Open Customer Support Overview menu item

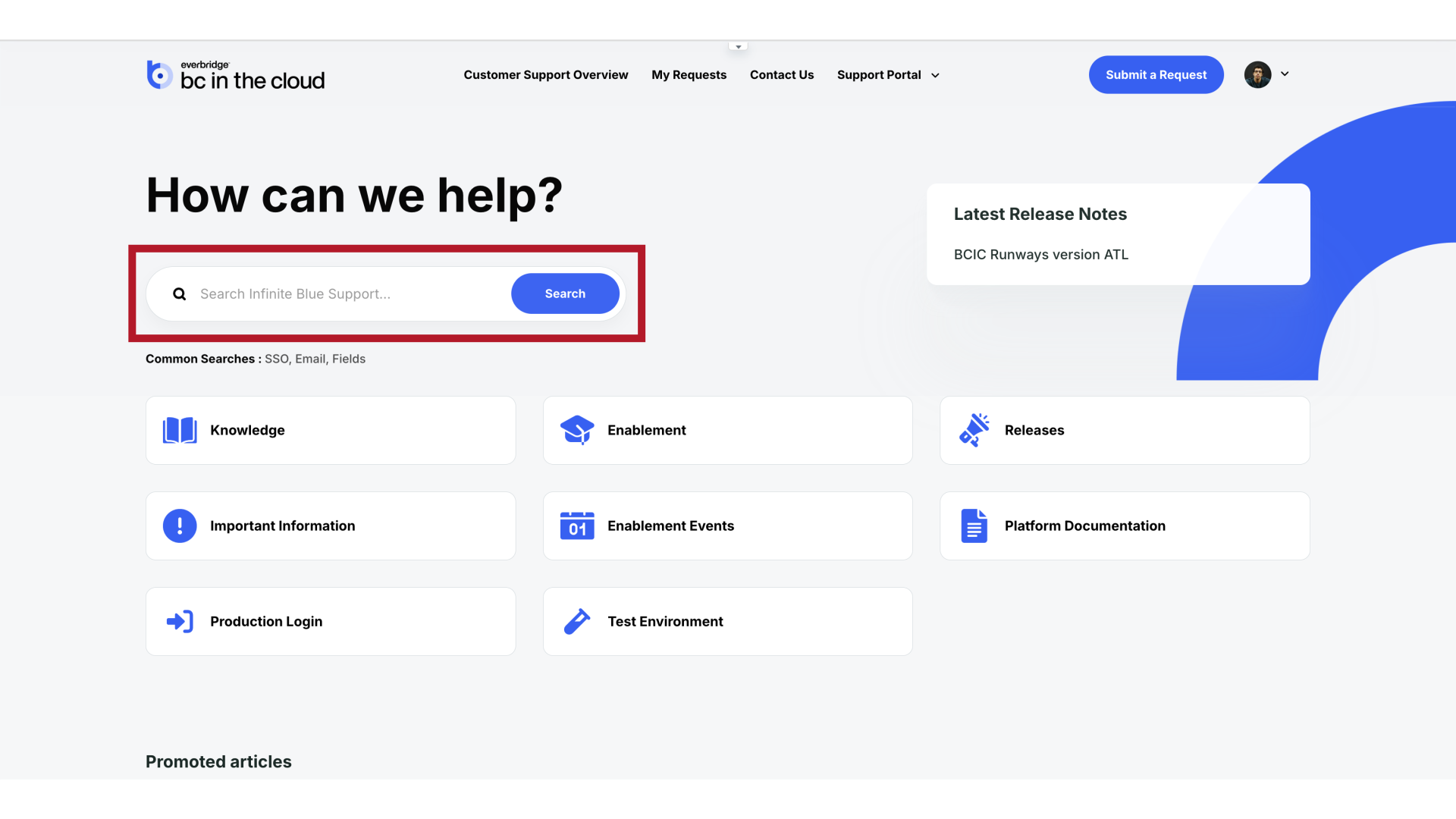[546, 74]
